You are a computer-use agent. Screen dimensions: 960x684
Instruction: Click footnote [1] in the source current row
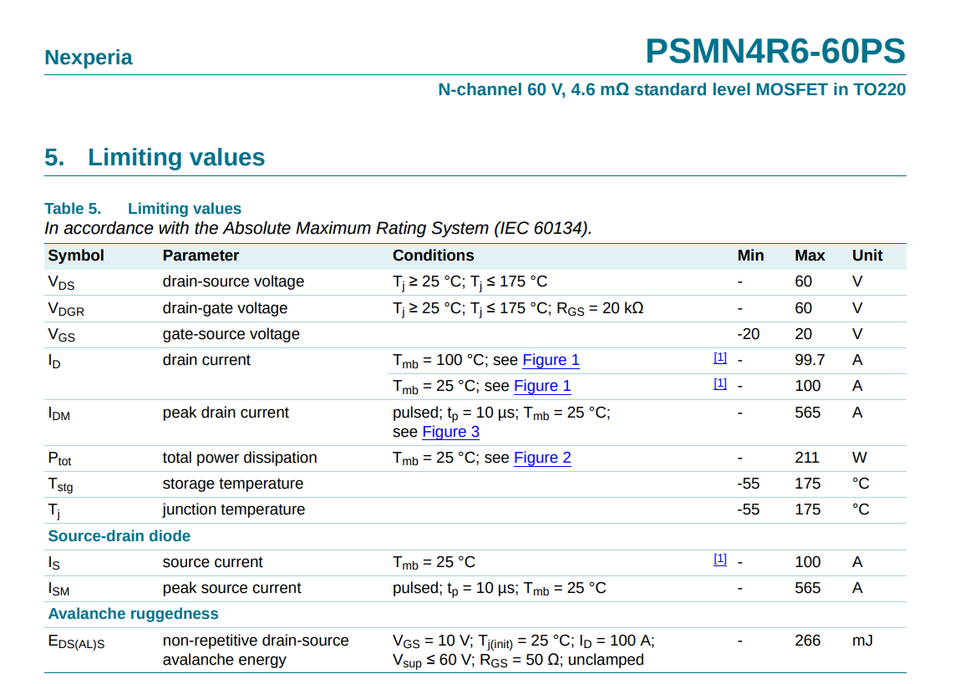tap(720, 559)
